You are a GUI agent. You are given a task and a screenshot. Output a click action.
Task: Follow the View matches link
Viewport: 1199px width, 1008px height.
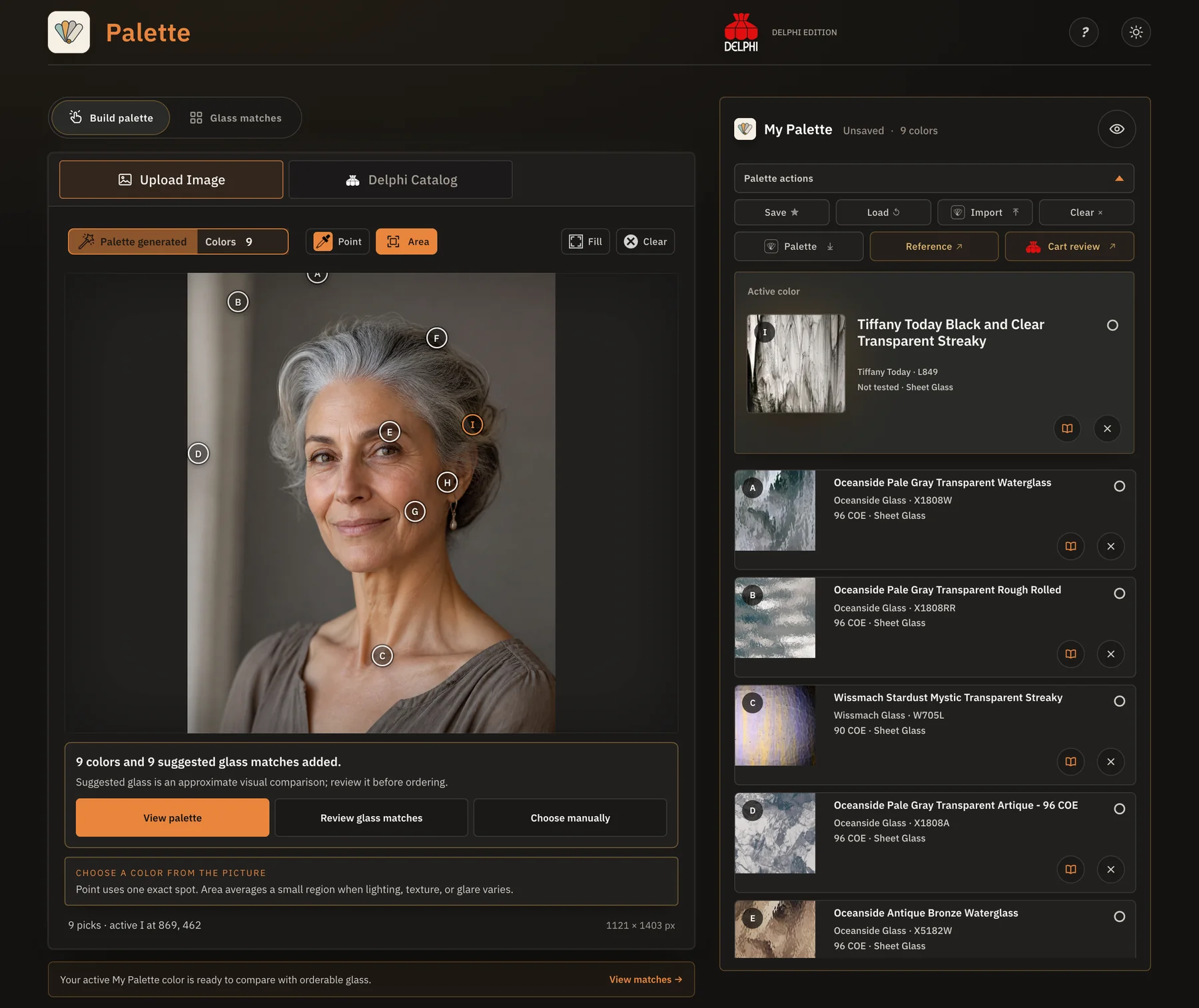click(645, 979)
